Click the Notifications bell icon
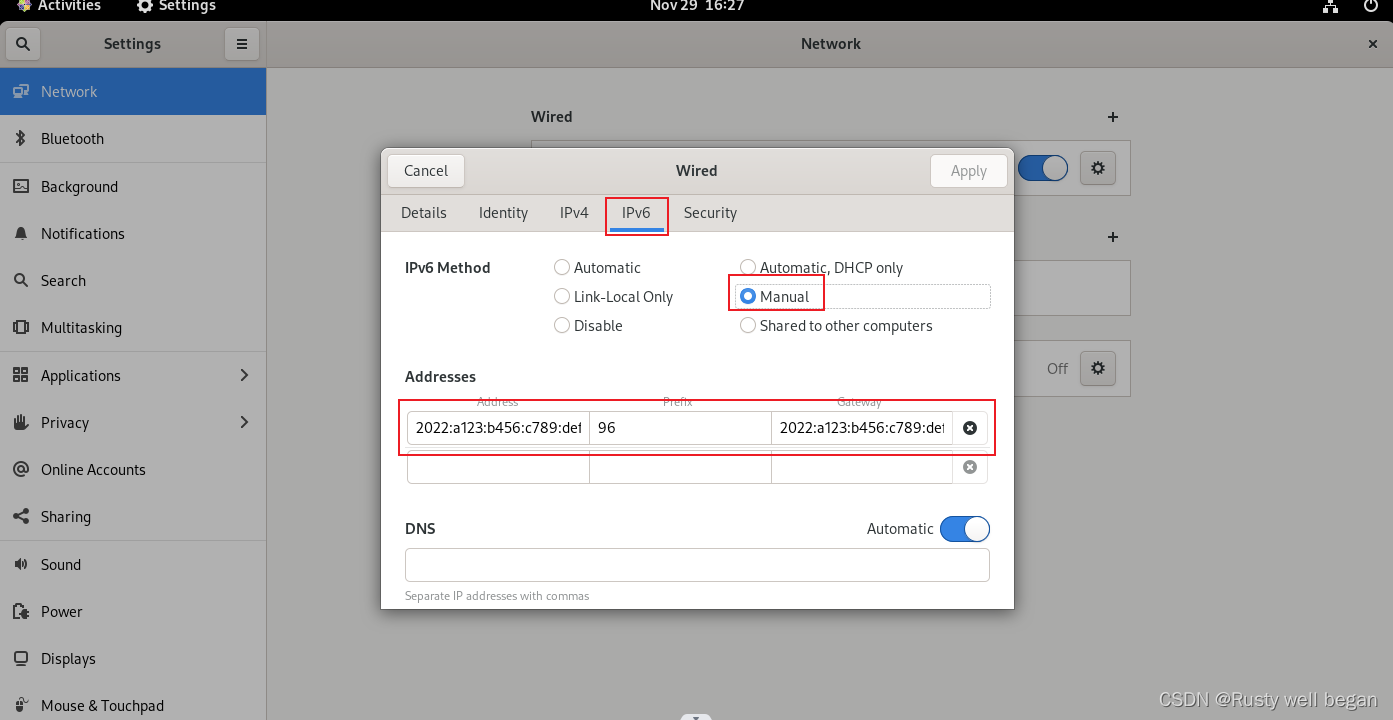 point(20,233)
